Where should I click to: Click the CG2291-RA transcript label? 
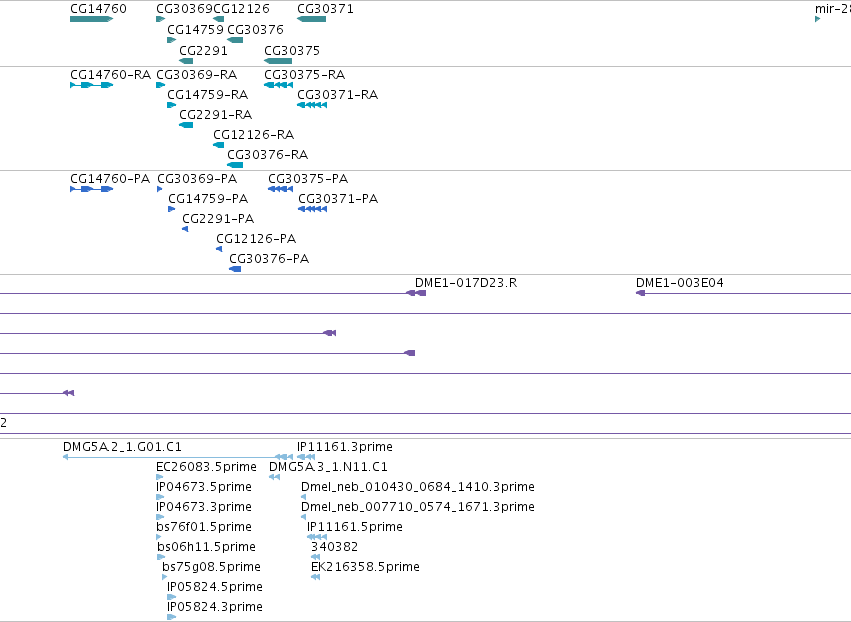[215, 115]
